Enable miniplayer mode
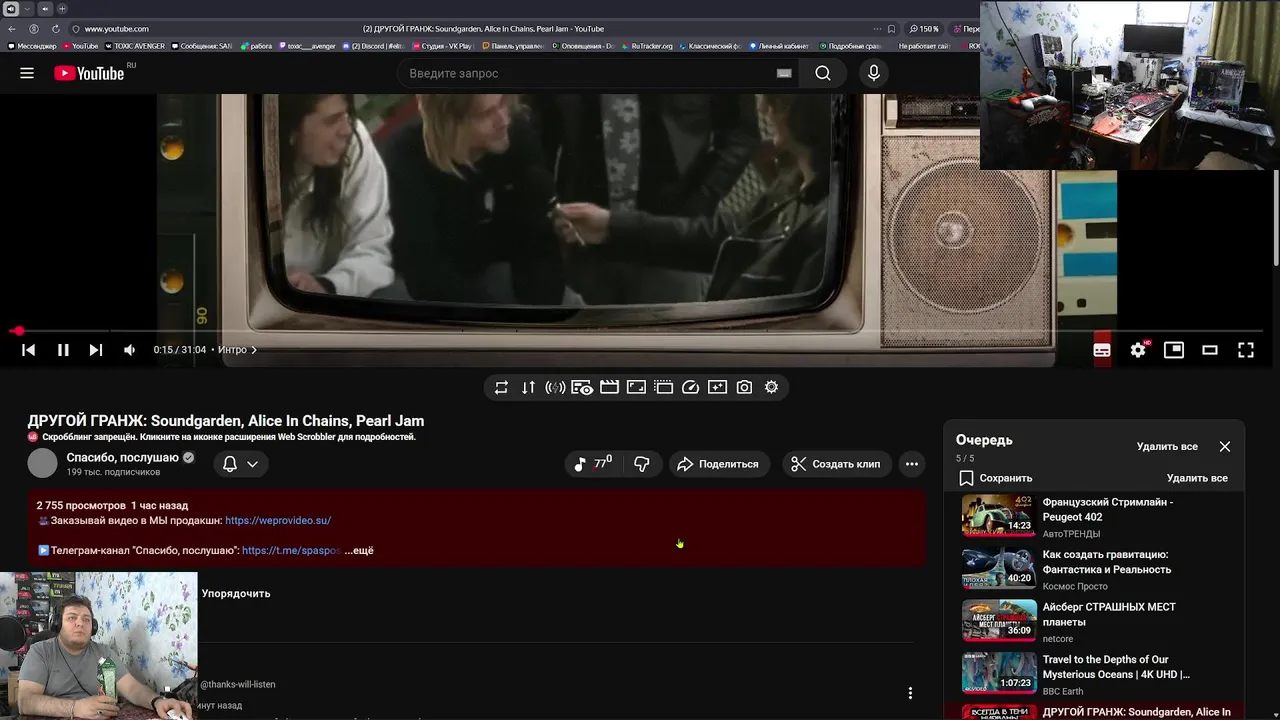Screen dimensions: 1280x720 pyautogui.click(x=1174, y=350)
